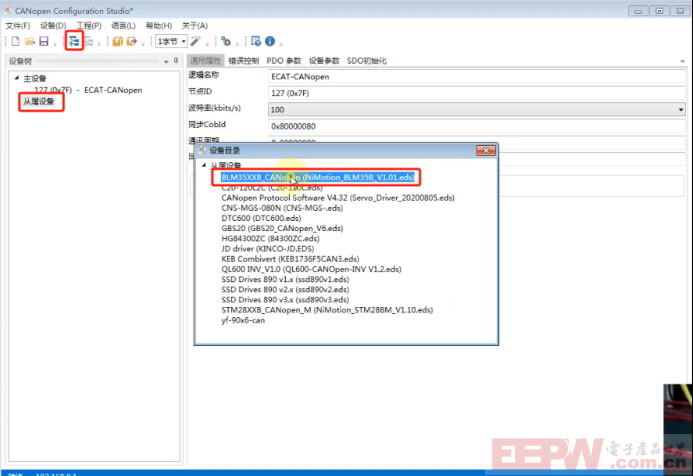This screenshot has width=693, height=476.
Task: Select CNS-MGS-080N device entry
Action: 282,208
